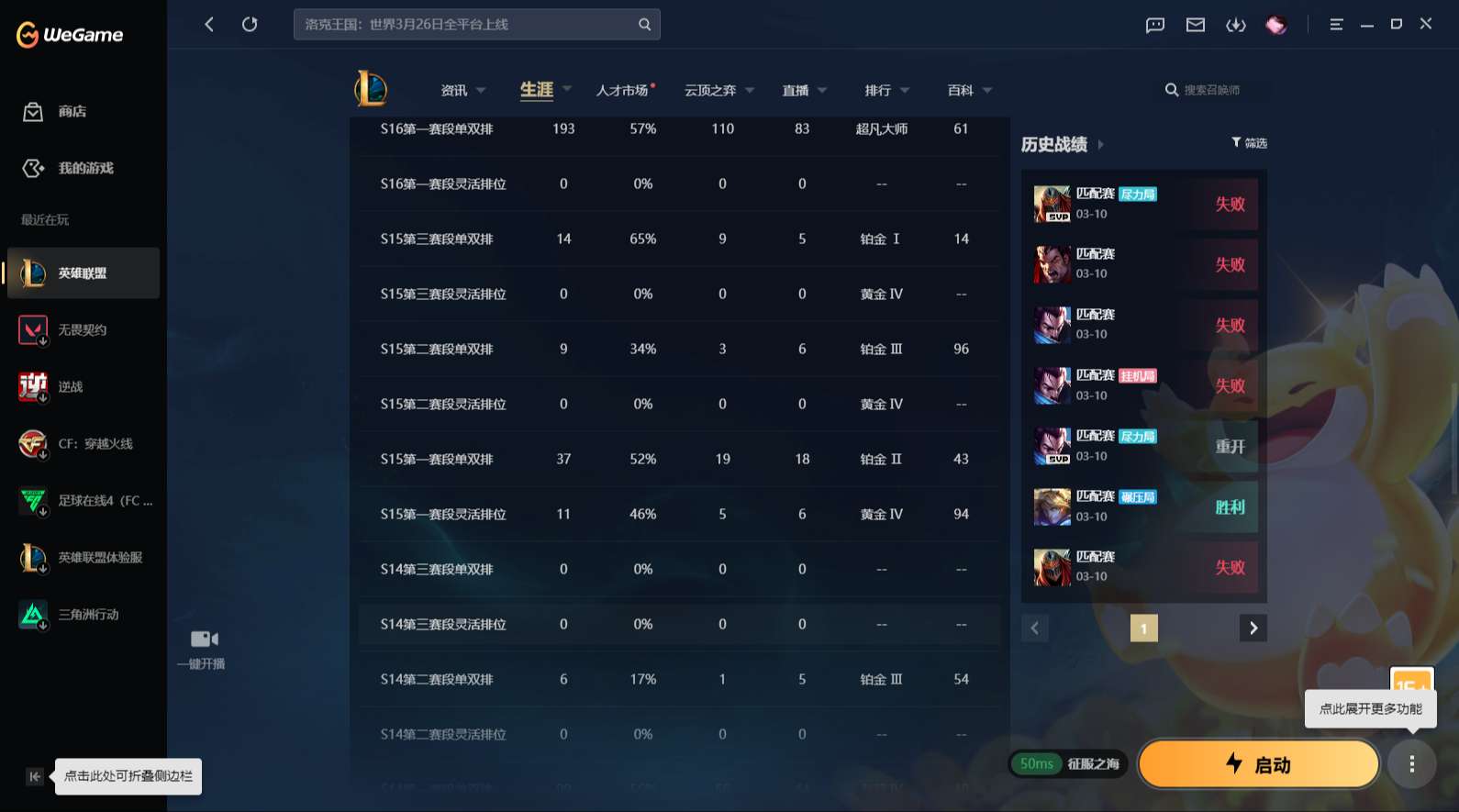Open the 一键开播 broadcast camera icon
This screenshot has height=812, width=1459.
coord(204,640)
